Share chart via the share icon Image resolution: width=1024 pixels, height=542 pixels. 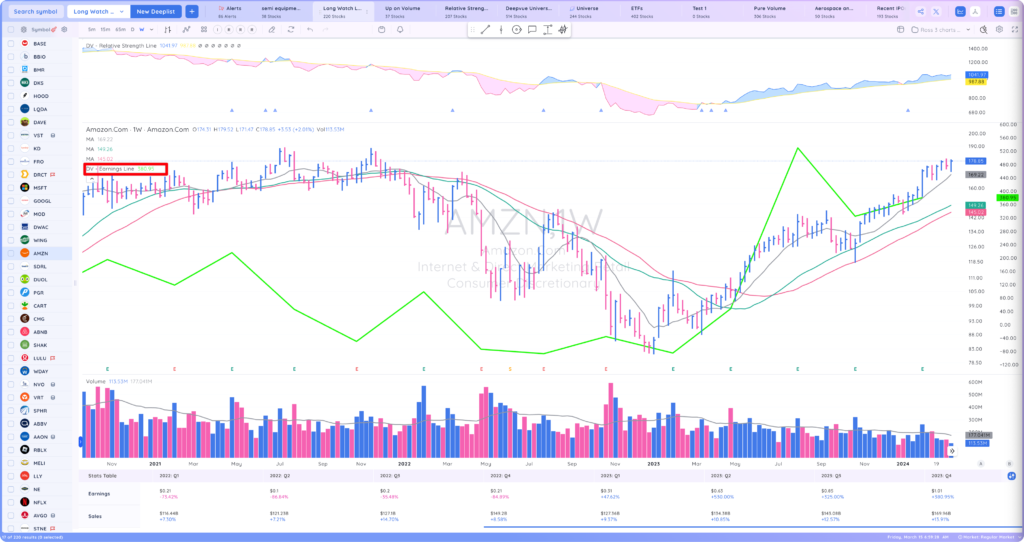[920, 11]
